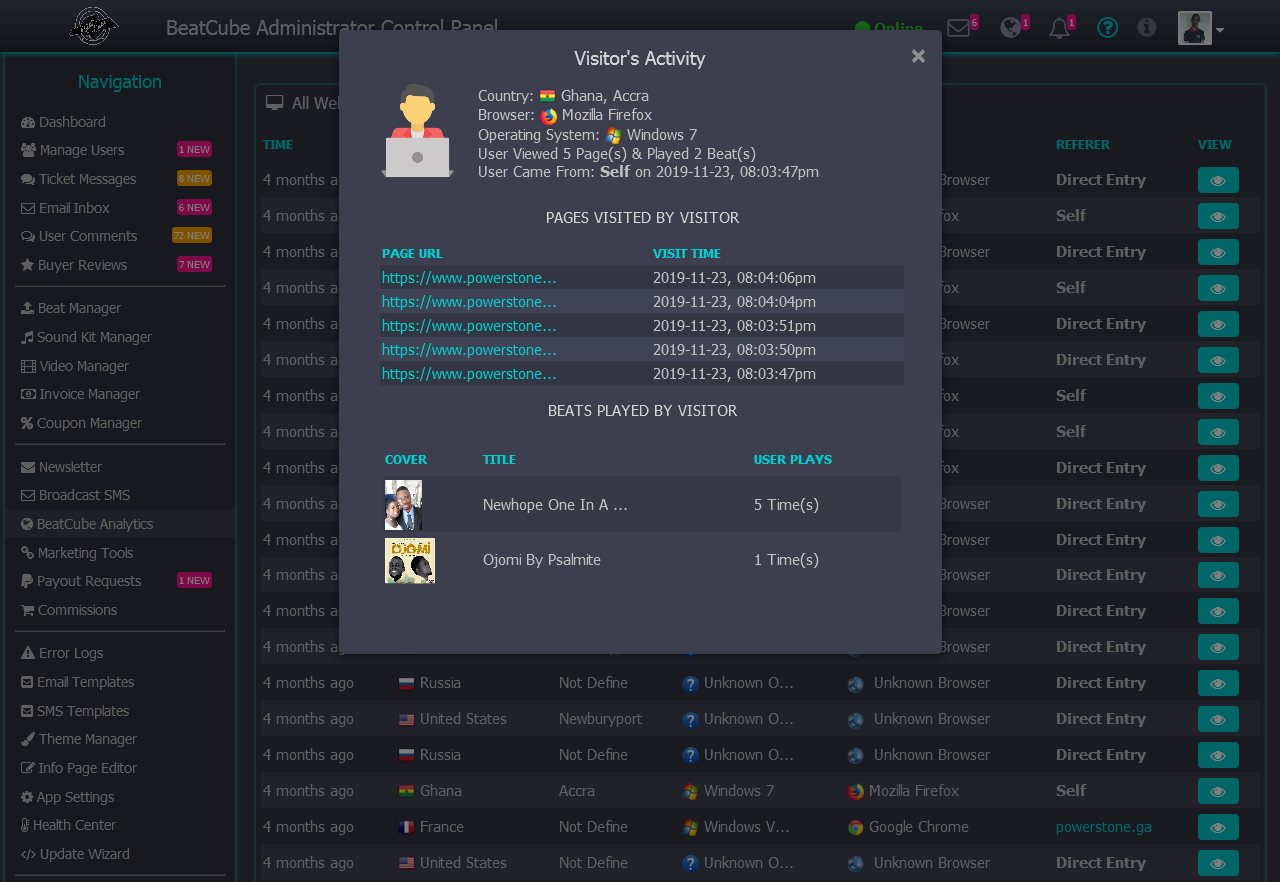Viewport: 1280px width, 882px height.
Task: Open page URL visited at 08:03:47pm
Action: 469,373
